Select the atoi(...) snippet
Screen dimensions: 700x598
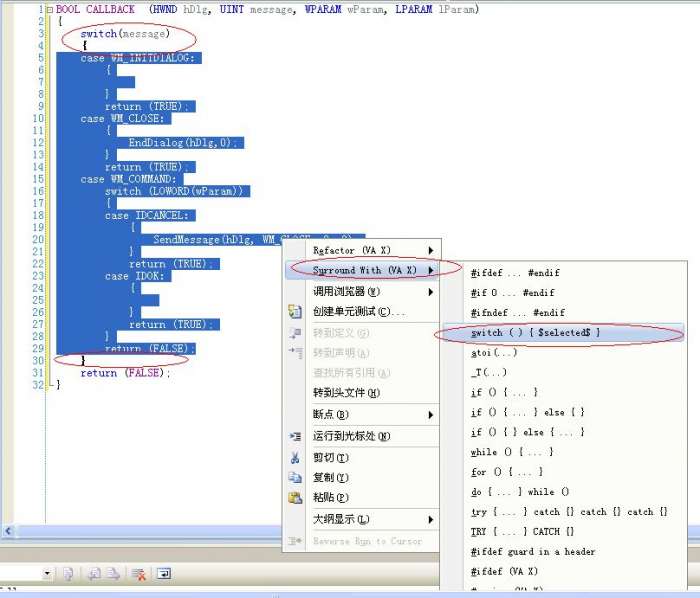[563, 353]
